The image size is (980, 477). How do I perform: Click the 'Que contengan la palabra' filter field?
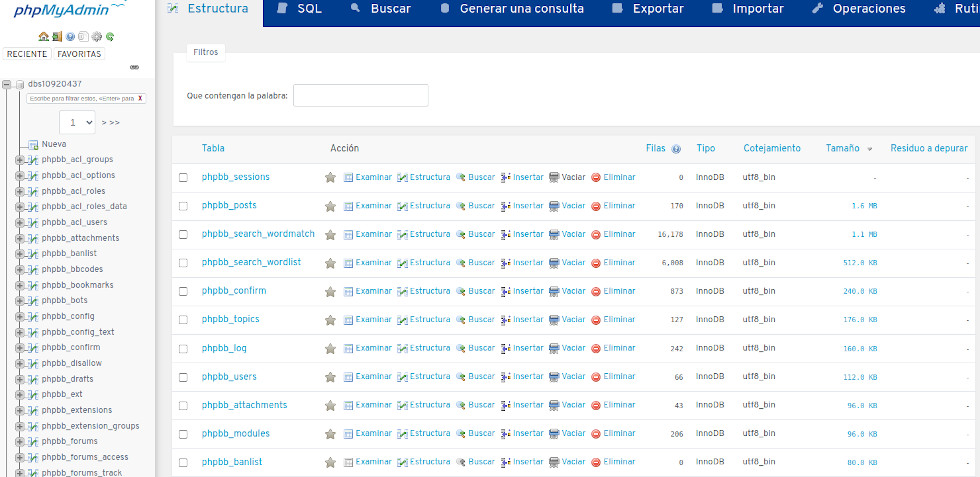coord(360,96)
